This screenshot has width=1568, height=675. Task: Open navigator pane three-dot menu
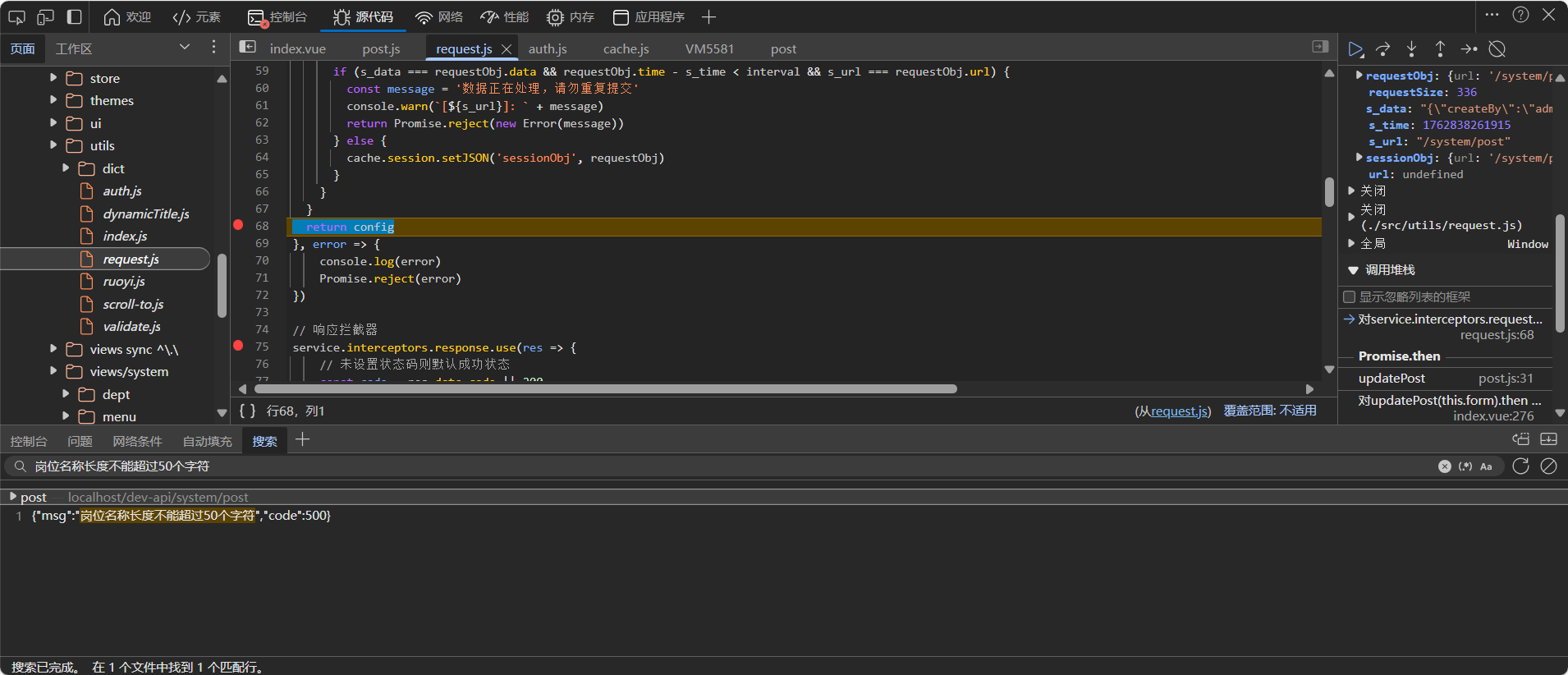coord(213,48)
